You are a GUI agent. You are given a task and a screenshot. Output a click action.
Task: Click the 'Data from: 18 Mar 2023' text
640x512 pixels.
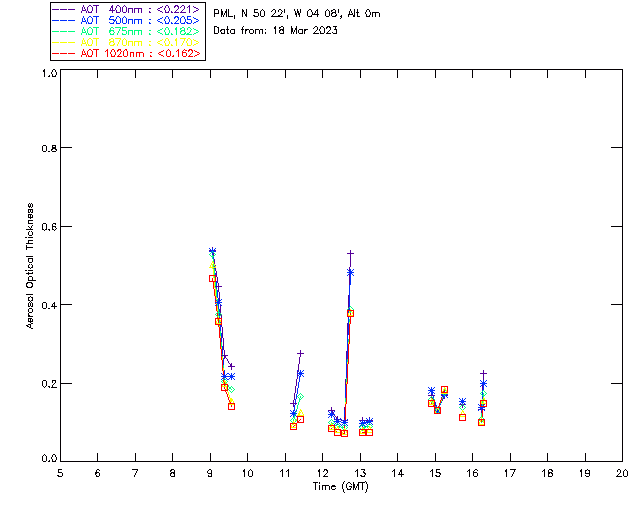(275, 30)
